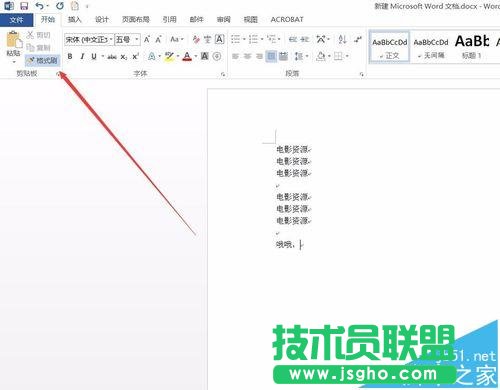Click the Phonetic Guide (拼音) icon

pyautogui.click(x=207, y=40)
